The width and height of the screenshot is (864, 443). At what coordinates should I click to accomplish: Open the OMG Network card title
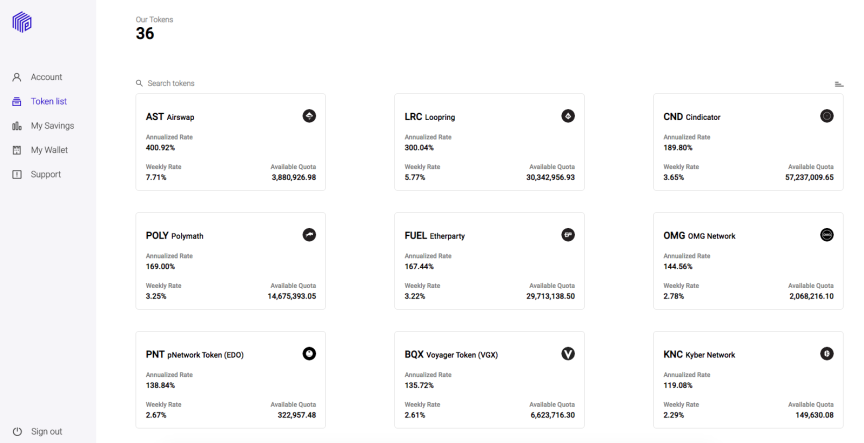(699, 236)
